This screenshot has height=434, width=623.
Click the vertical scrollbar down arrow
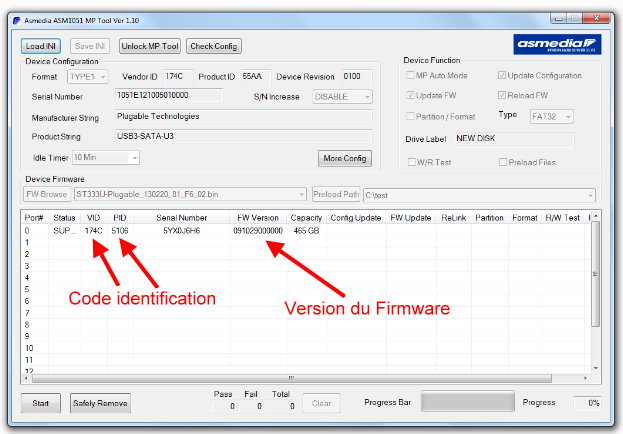(x=596, y=368)
